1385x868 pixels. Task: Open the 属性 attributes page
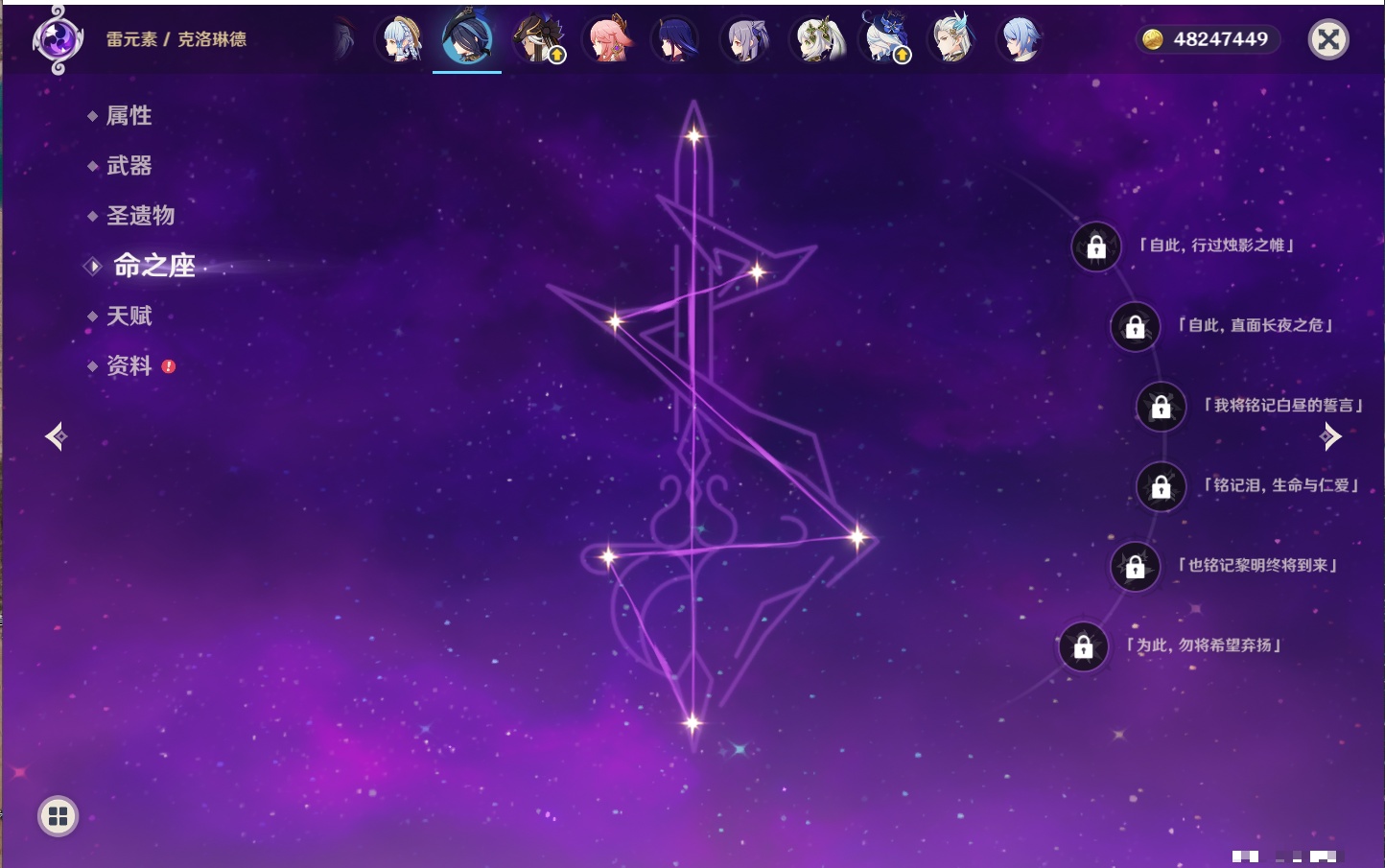129,116
